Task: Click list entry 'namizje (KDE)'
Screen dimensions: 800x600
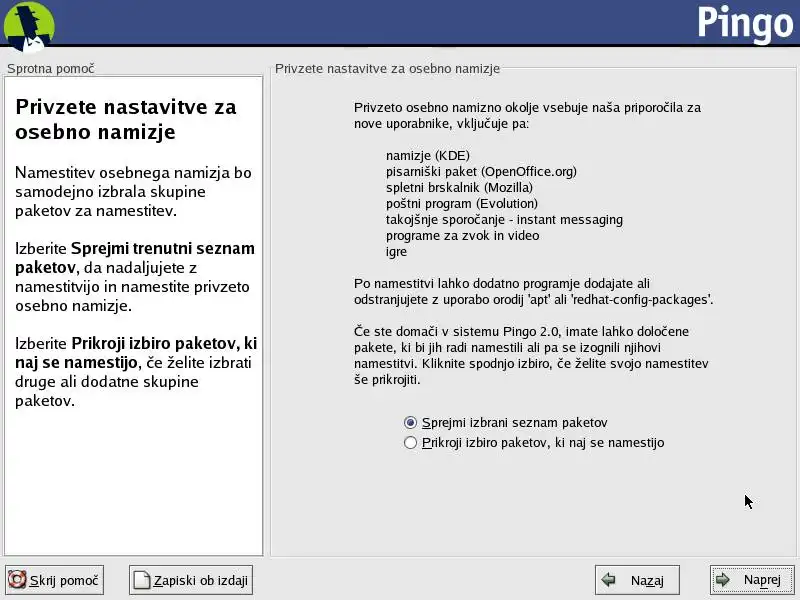Action: pos(428,155)
